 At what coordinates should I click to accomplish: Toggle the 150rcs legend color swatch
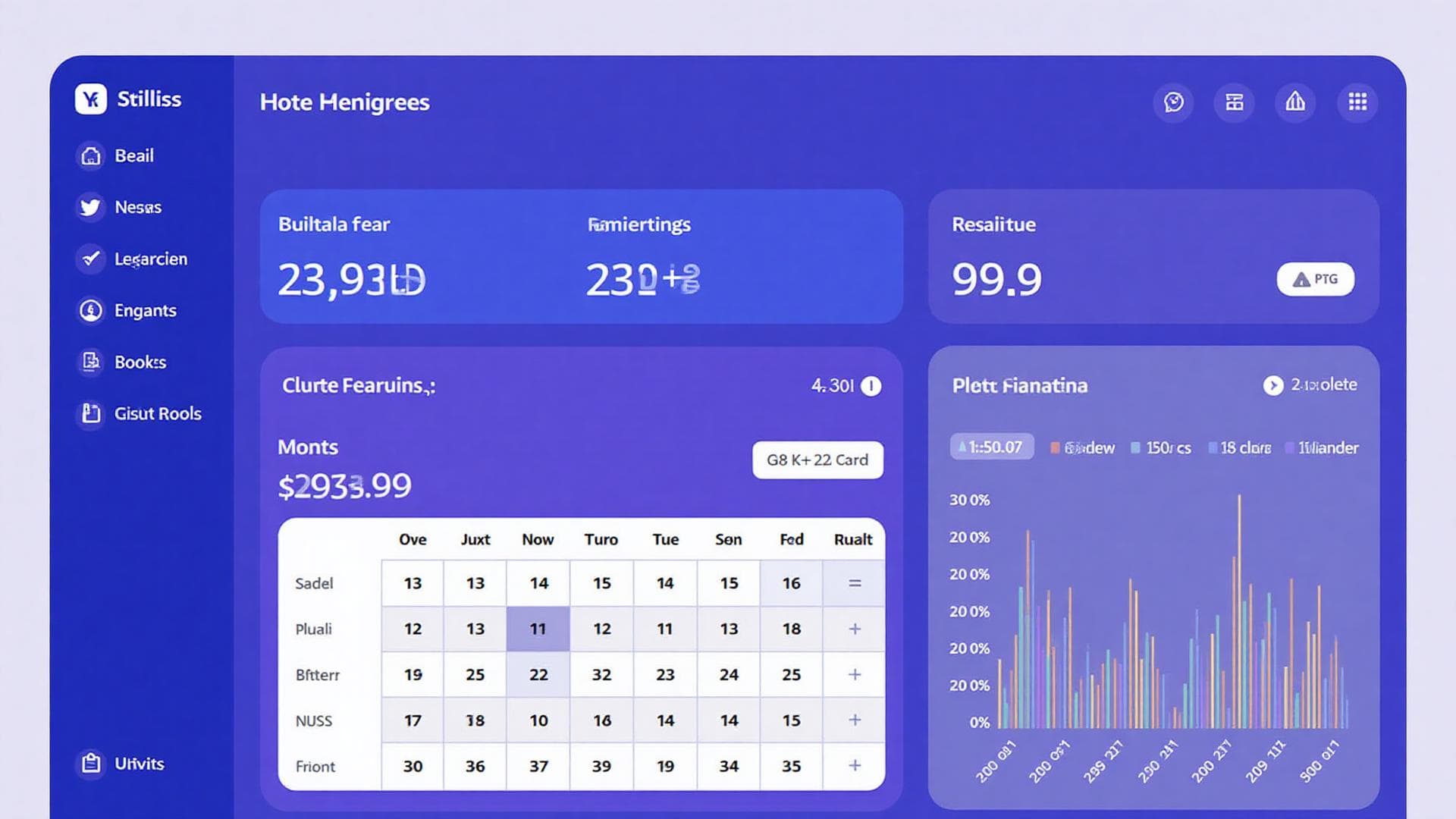coord(1135,448)
